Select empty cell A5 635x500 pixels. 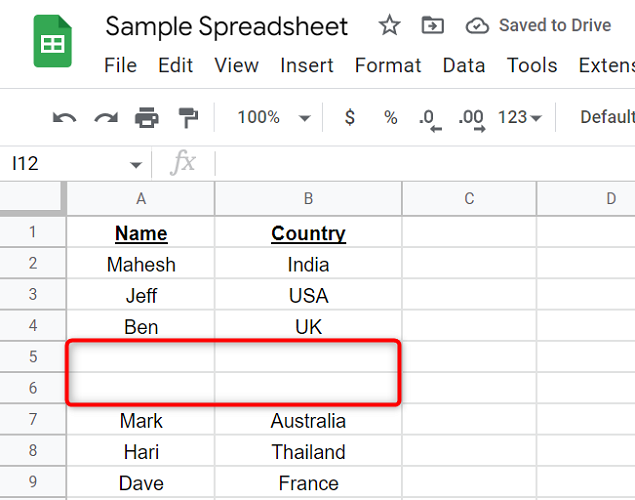tap(141, 357)
